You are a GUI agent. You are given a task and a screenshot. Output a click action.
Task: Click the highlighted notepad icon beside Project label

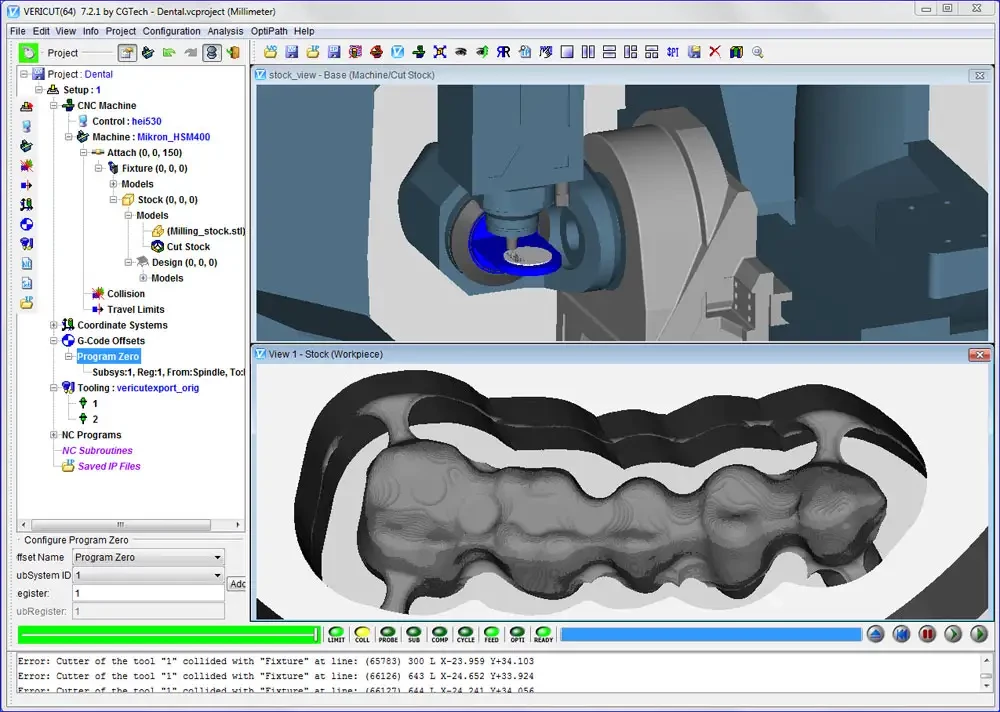click(128, 52)
